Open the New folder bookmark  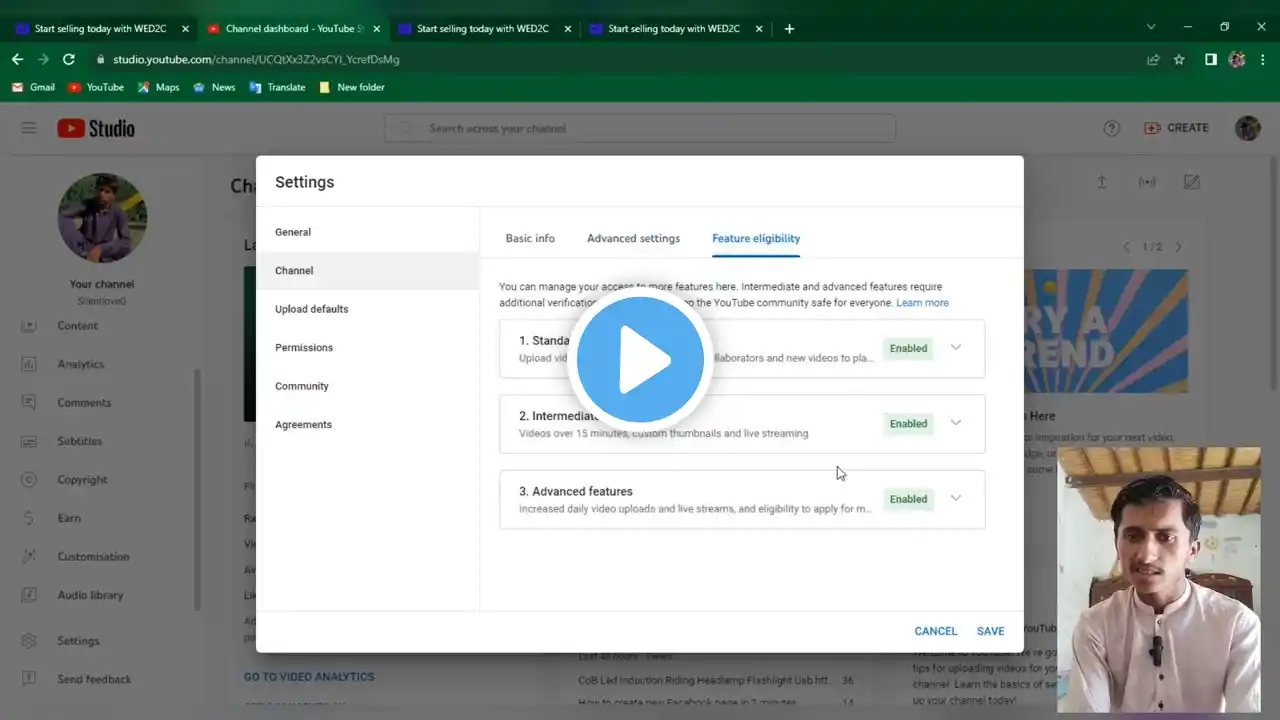(351, 87)
